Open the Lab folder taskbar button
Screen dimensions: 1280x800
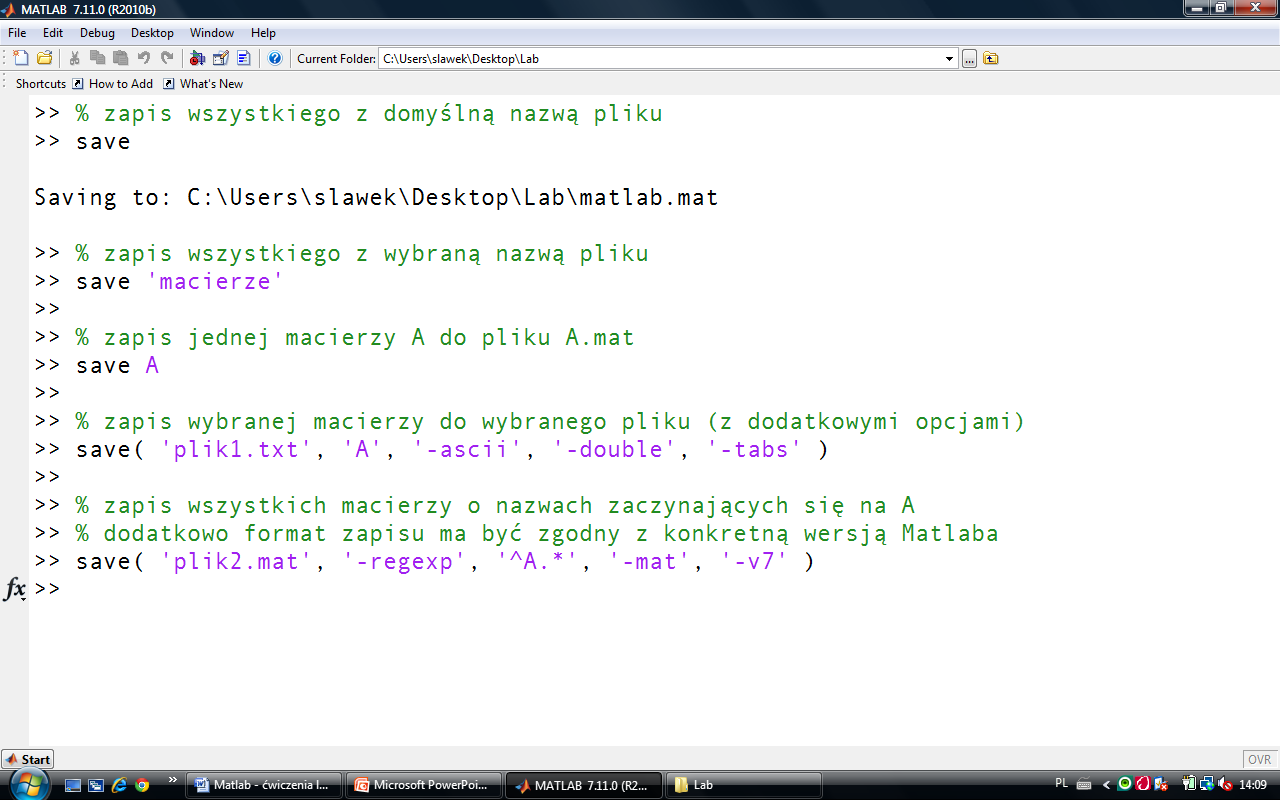(x=744, y=785)
